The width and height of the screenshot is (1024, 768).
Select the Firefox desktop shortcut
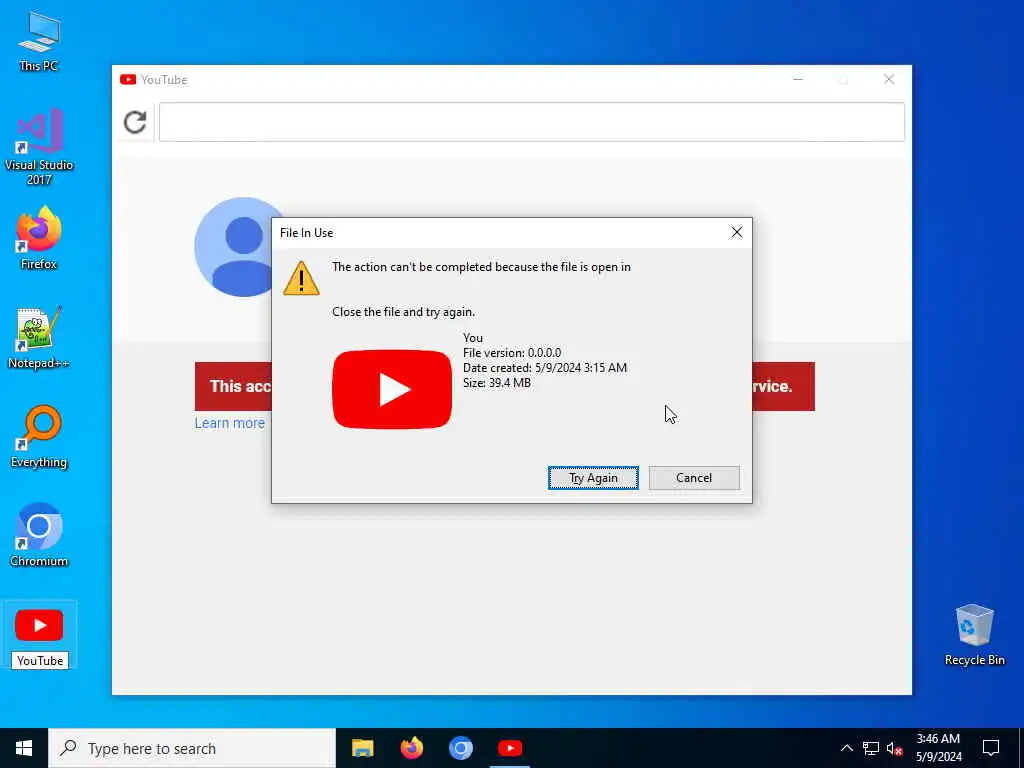click(39, 238)
